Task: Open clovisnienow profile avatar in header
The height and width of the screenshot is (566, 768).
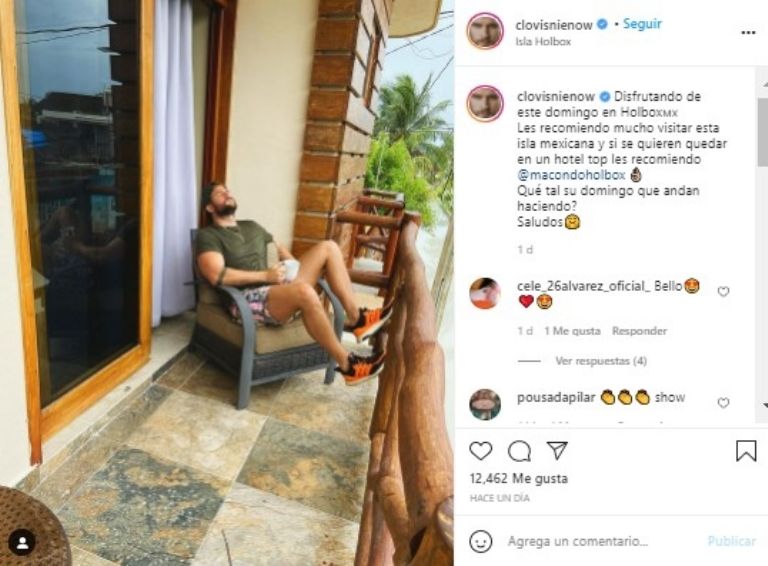Action: point(485,31)
